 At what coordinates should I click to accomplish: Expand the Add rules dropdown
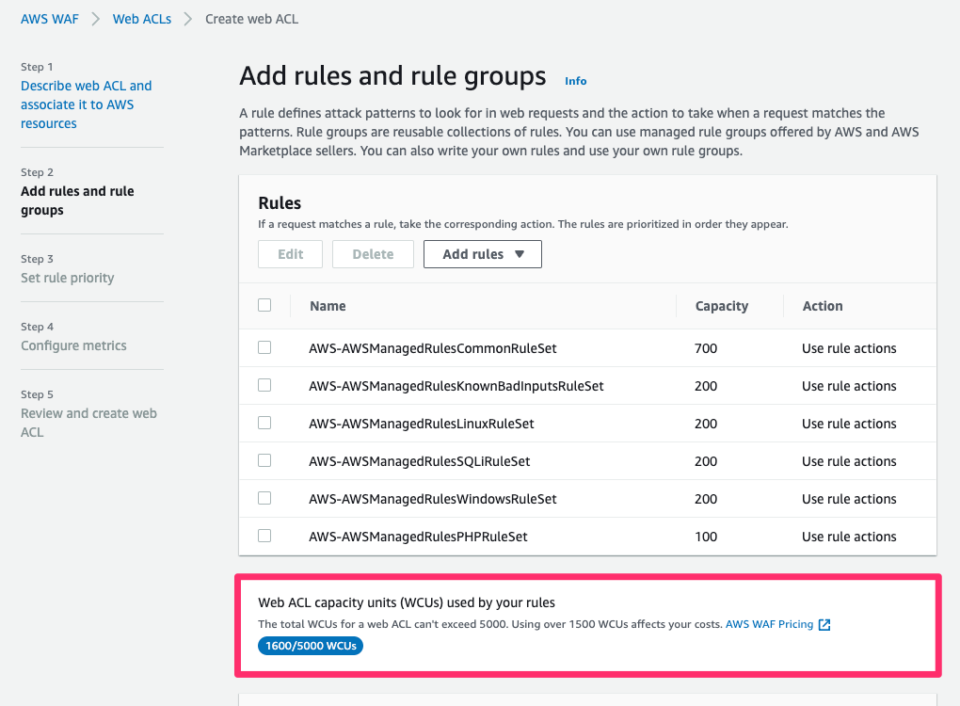[x=482, y=254]
